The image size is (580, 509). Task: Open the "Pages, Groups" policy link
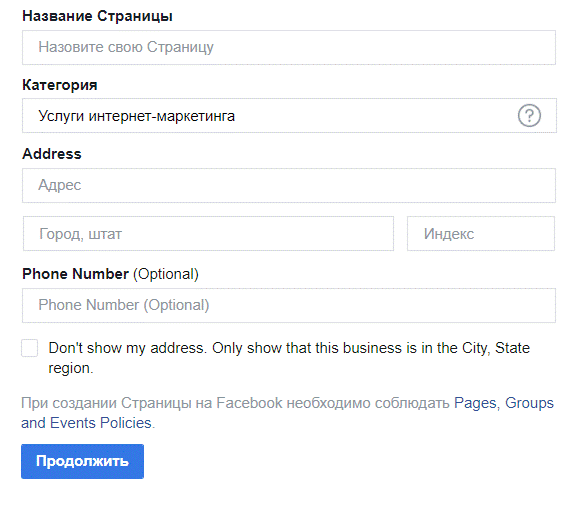[504, 403]
